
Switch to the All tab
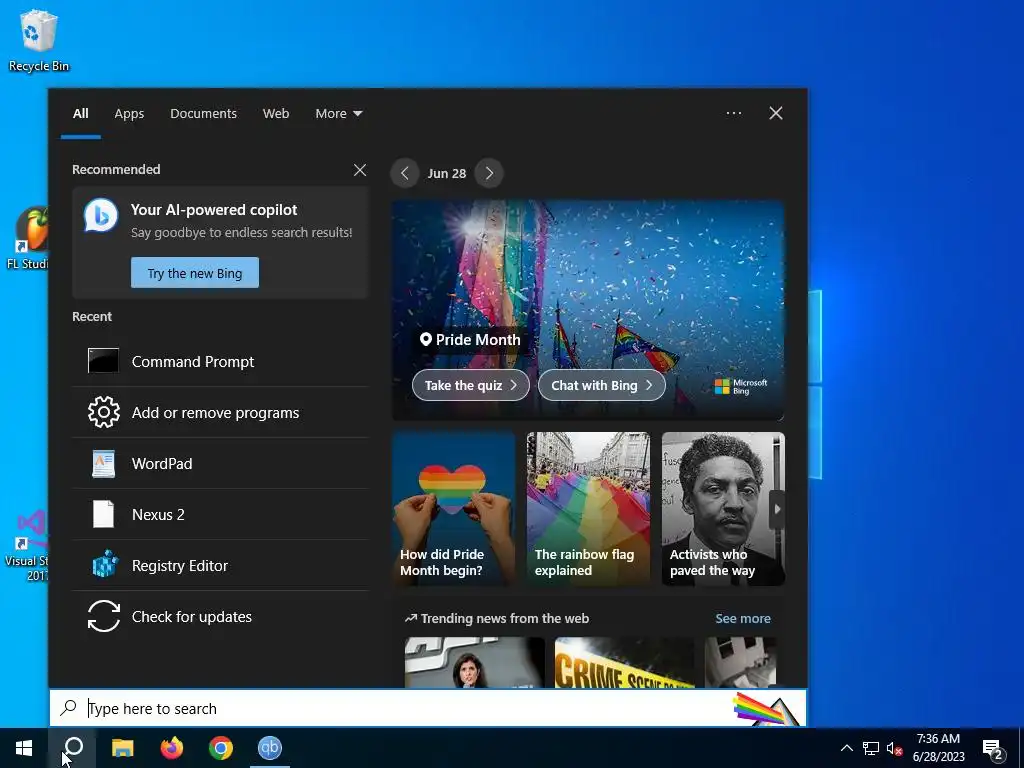click(80, 114)
